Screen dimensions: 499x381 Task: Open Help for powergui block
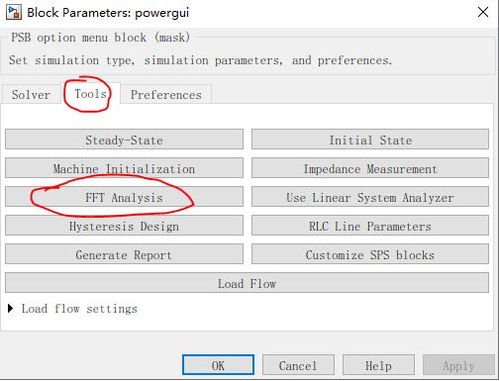coord(379,365)
